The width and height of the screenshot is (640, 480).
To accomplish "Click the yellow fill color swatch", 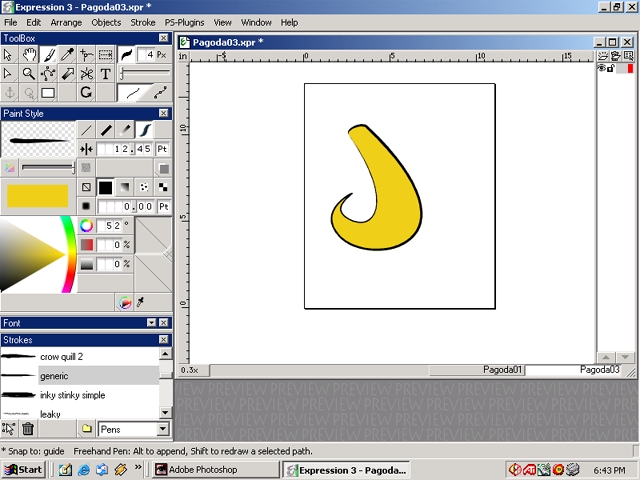I will point(38,196).
